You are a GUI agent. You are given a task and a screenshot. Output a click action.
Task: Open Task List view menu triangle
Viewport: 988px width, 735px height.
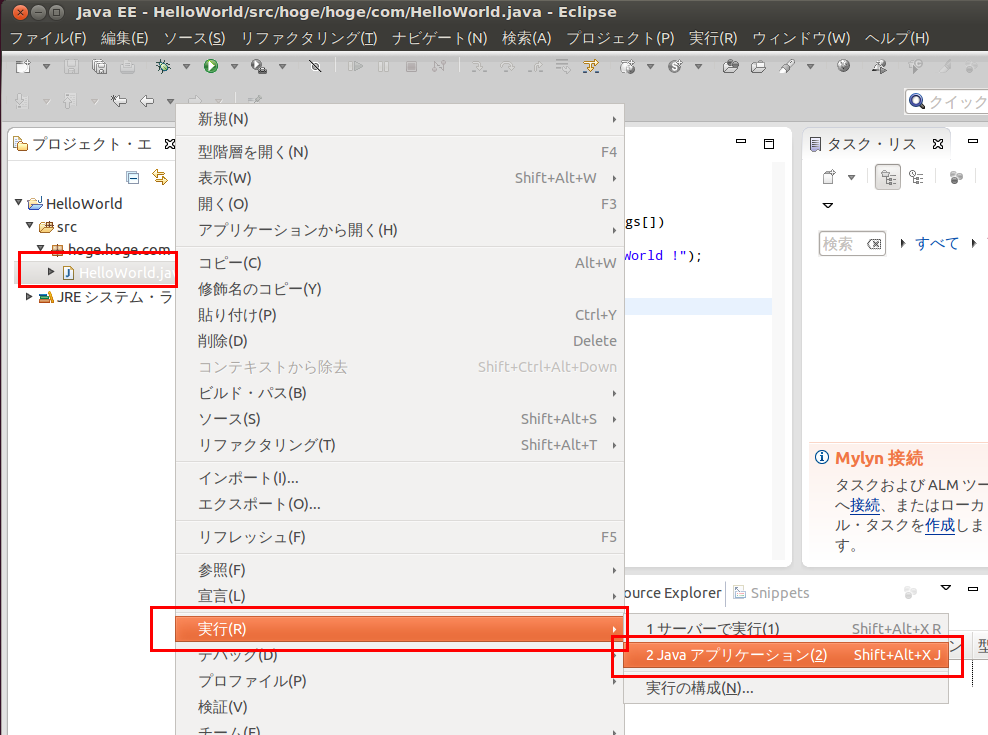pyautogui.click(x=828, y=205)
